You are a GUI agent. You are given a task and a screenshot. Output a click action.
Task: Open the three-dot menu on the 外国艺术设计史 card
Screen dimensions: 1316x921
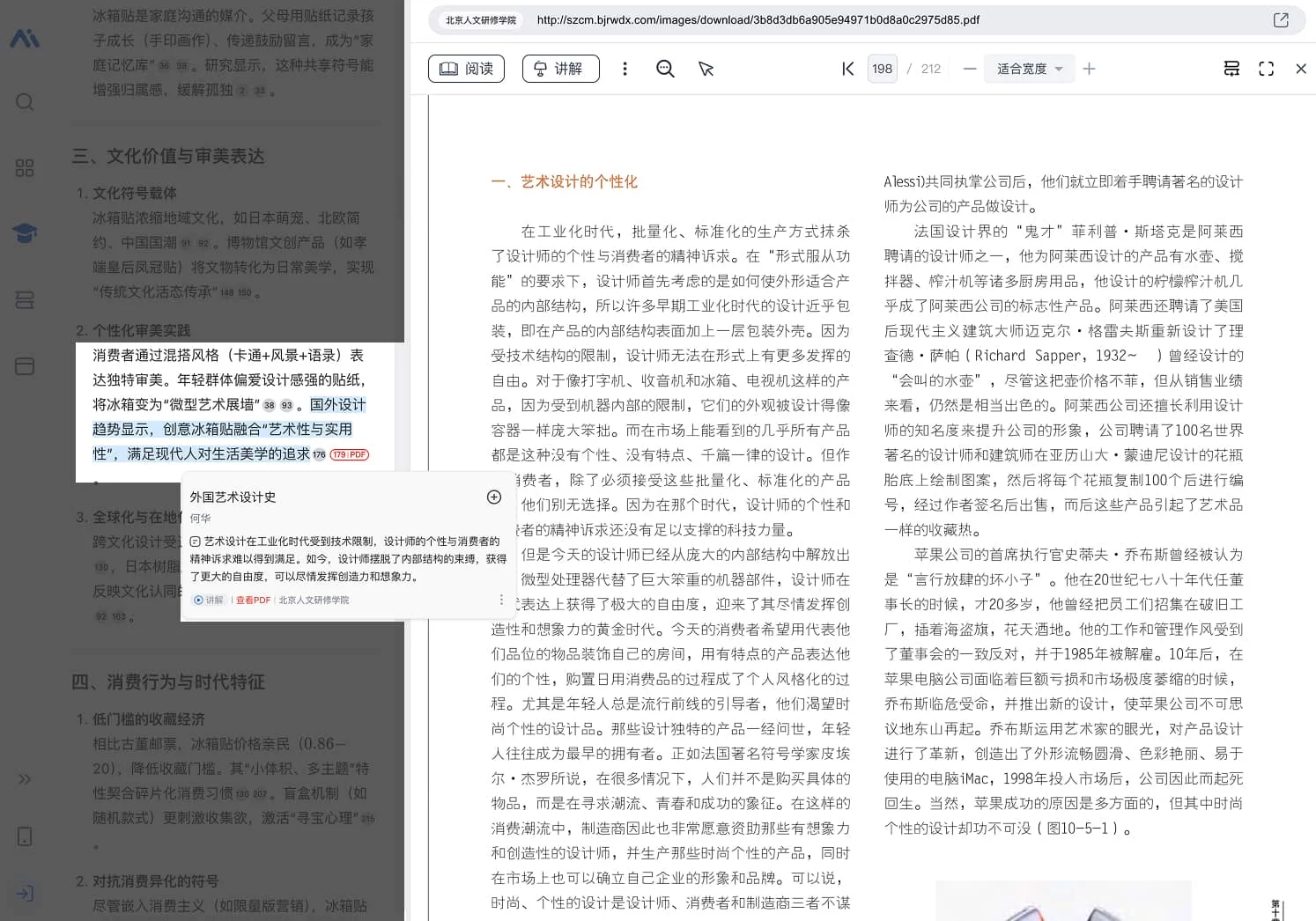click(x=501, y=598)
